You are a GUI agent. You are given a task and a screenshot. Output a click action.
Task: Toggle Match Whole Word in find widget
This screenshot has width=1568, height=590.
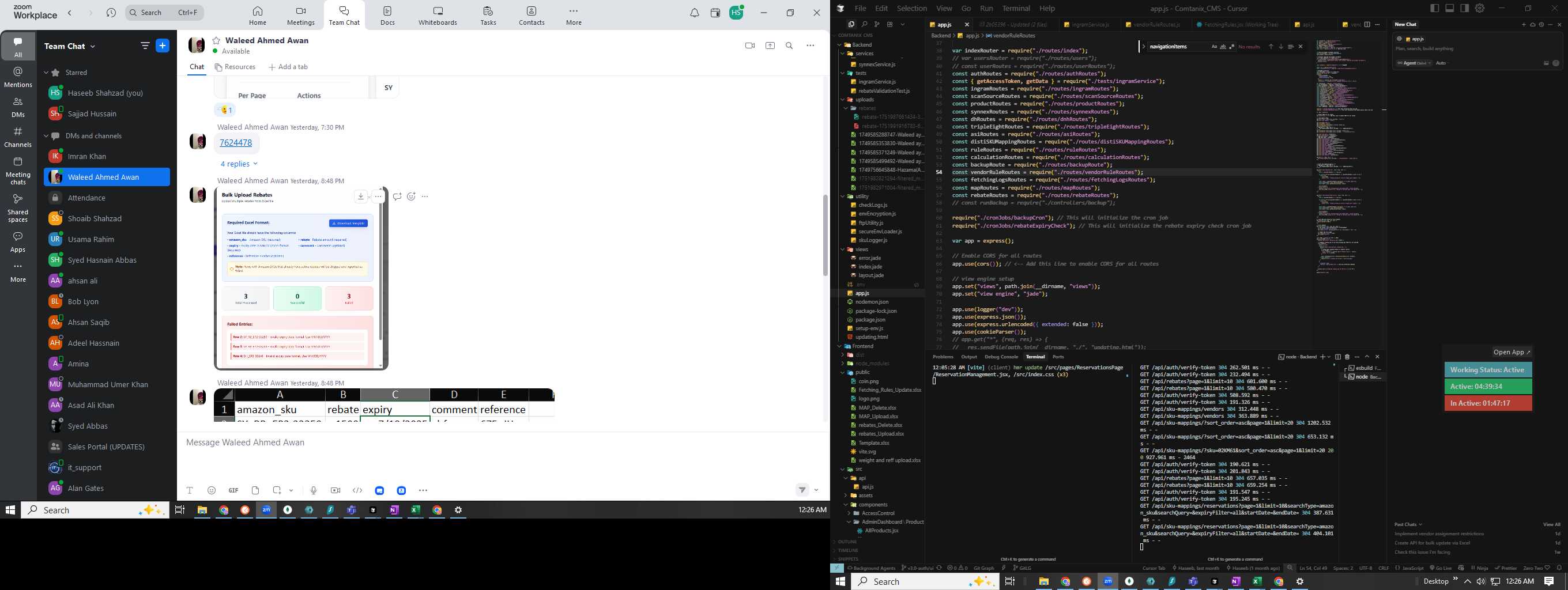click(x=1222, y=47)
